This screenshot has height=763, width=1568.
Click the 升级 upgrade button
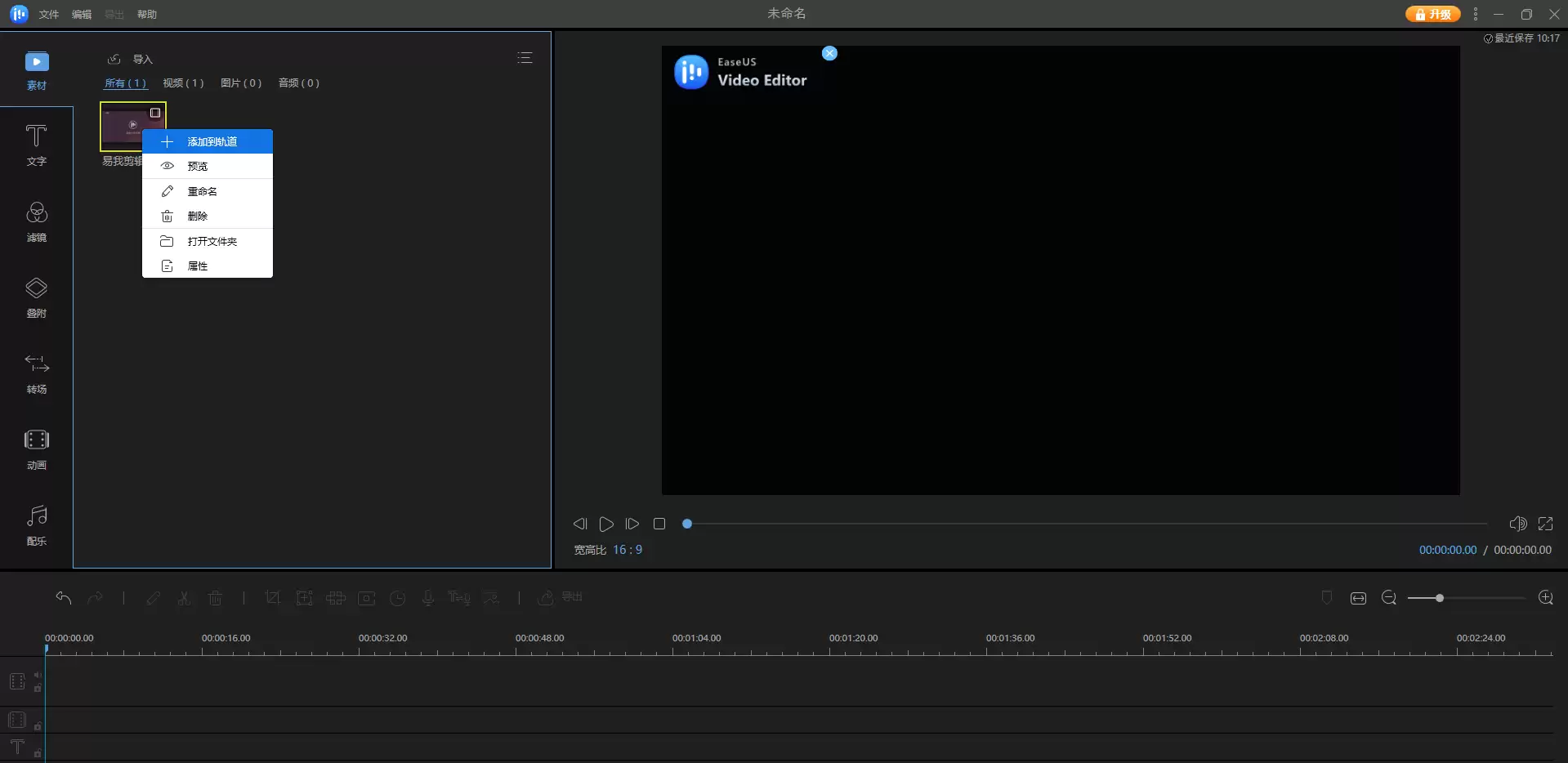1433,14
